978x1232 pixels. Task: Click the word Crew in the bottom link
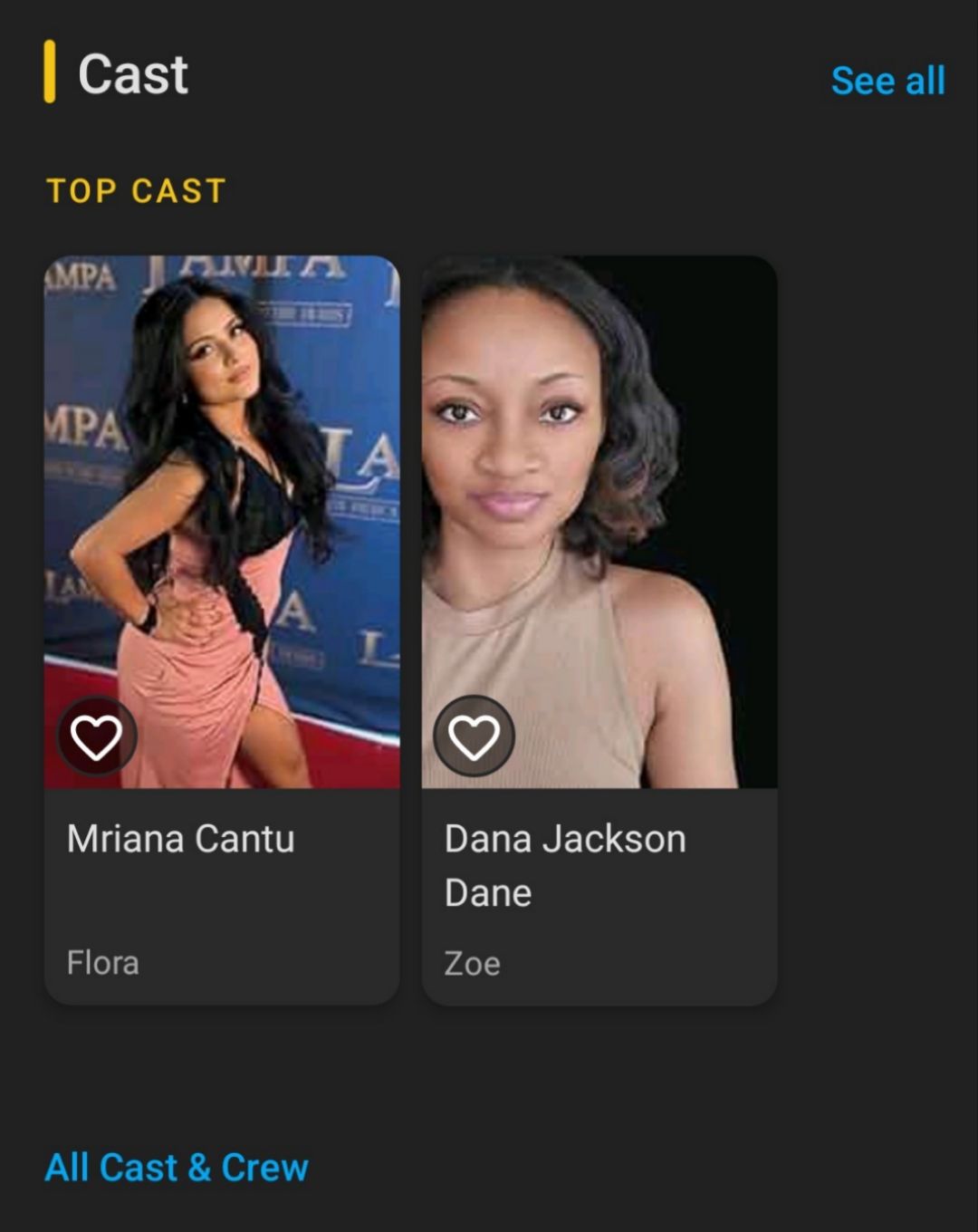pos(264,1167)
